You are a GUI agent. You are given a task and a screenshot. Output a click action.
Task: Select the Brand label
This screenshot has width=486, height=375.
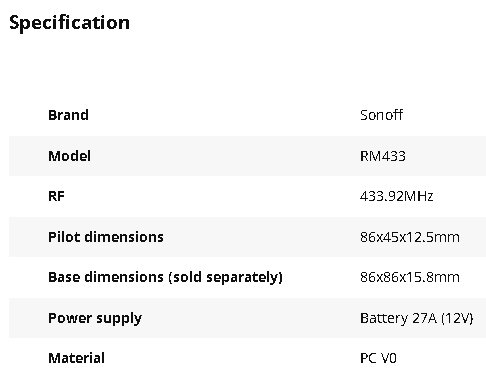(x=68, y=115)
